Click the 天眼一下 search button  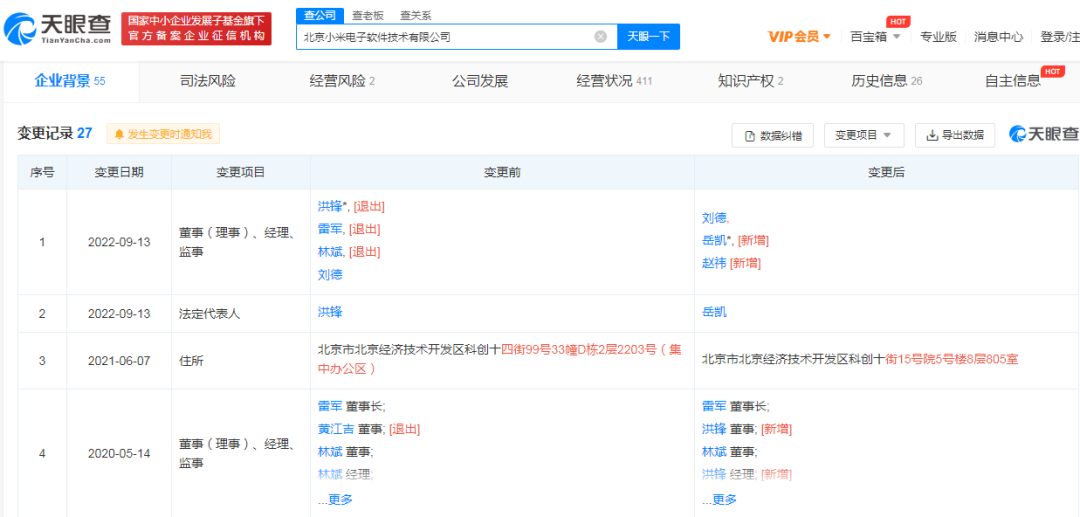[x=648, y=37]
